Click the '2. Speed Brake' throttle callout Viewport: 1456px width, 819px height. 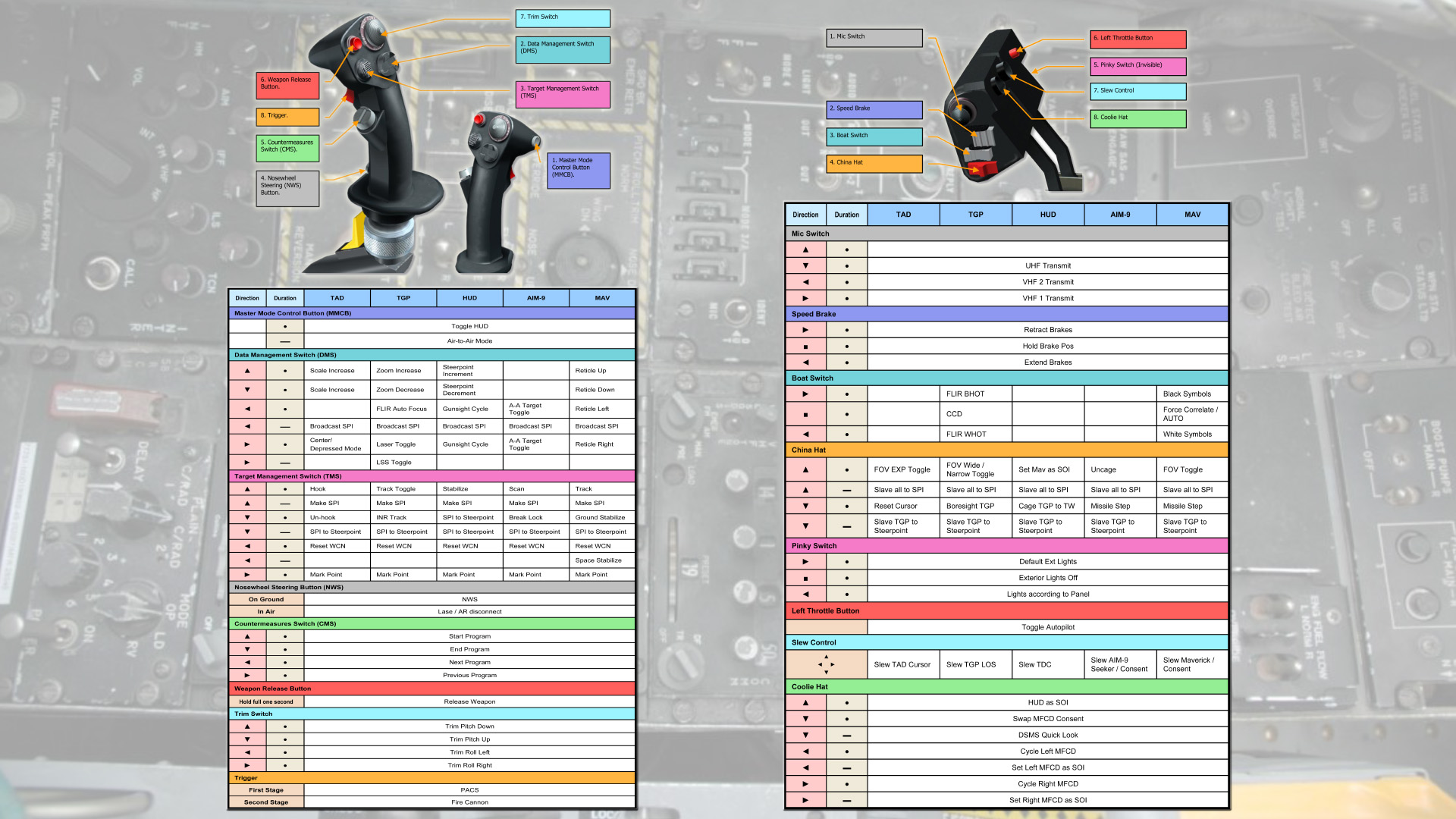tap(874, 110)
